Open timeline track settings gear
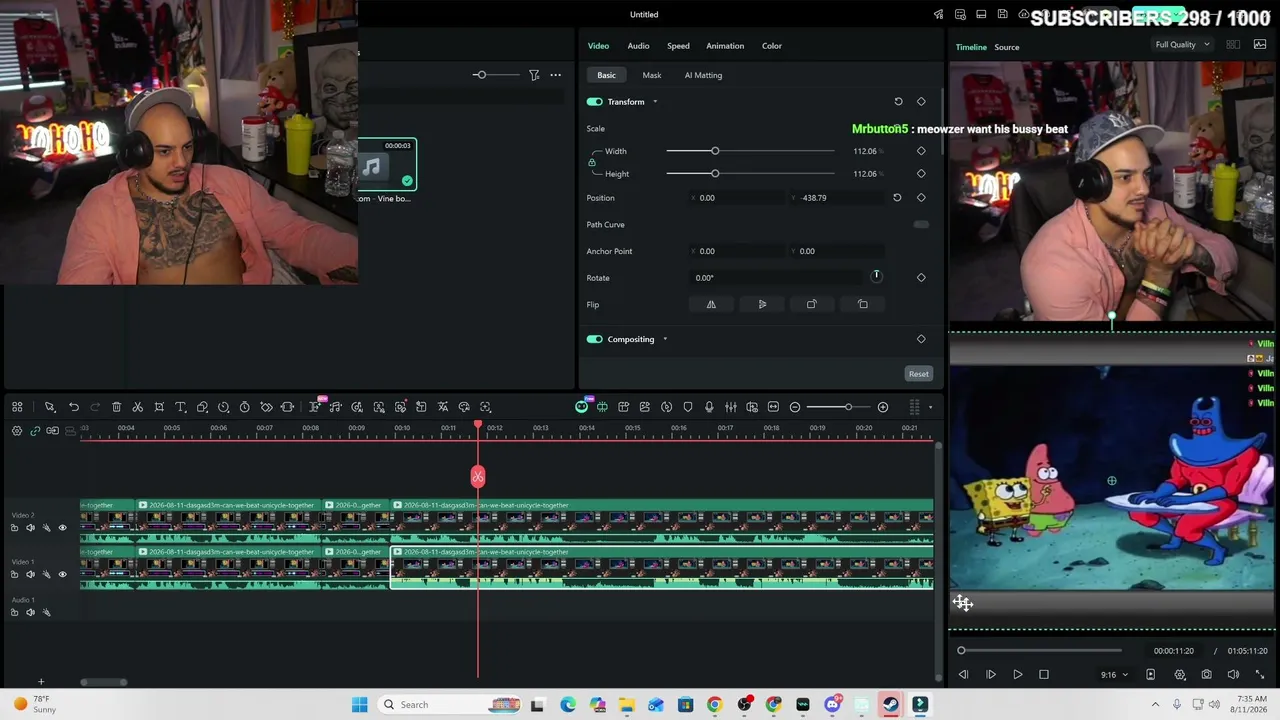1280x720 pixels. pos(17,431)
